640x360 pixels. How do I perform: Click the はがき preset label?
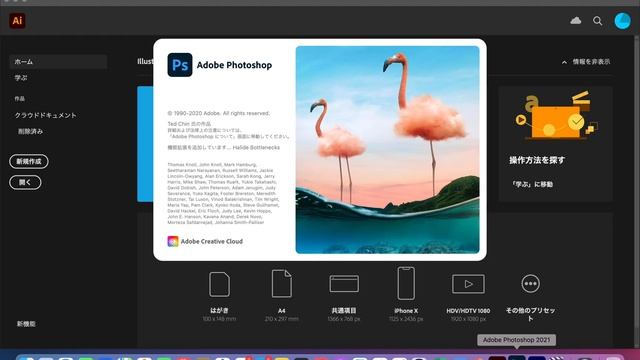(219, 311)
